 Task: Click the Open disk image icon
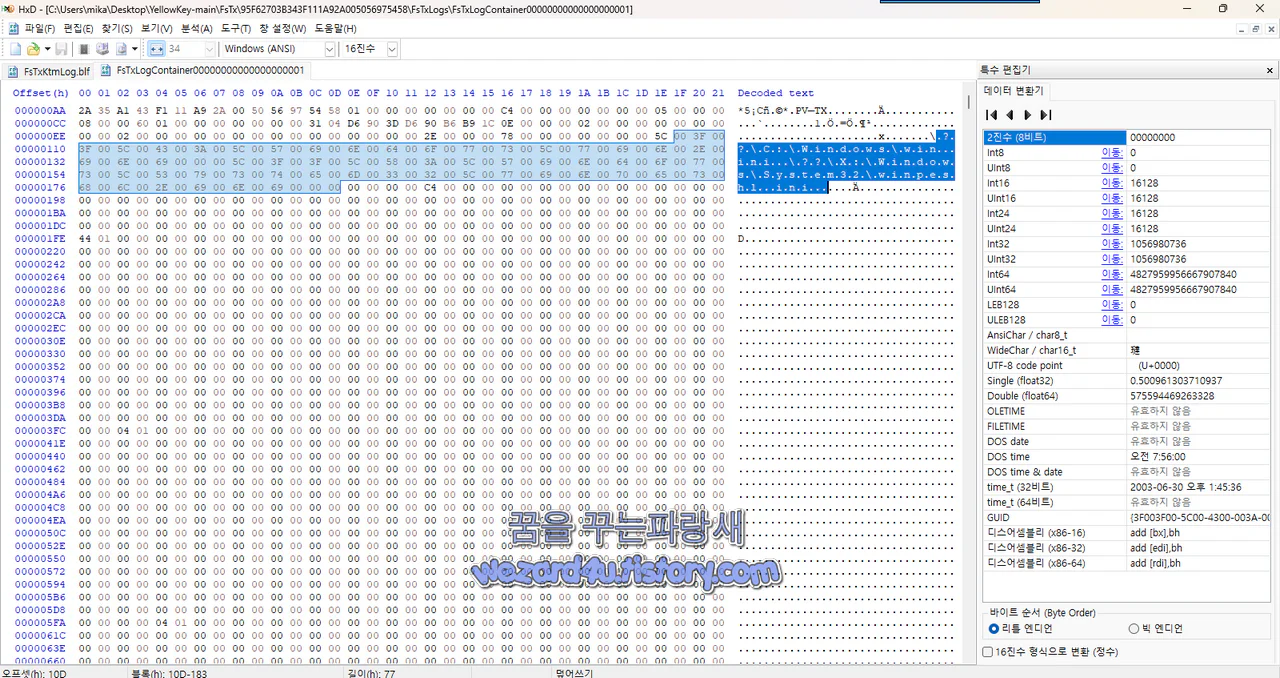coord(121,49)
